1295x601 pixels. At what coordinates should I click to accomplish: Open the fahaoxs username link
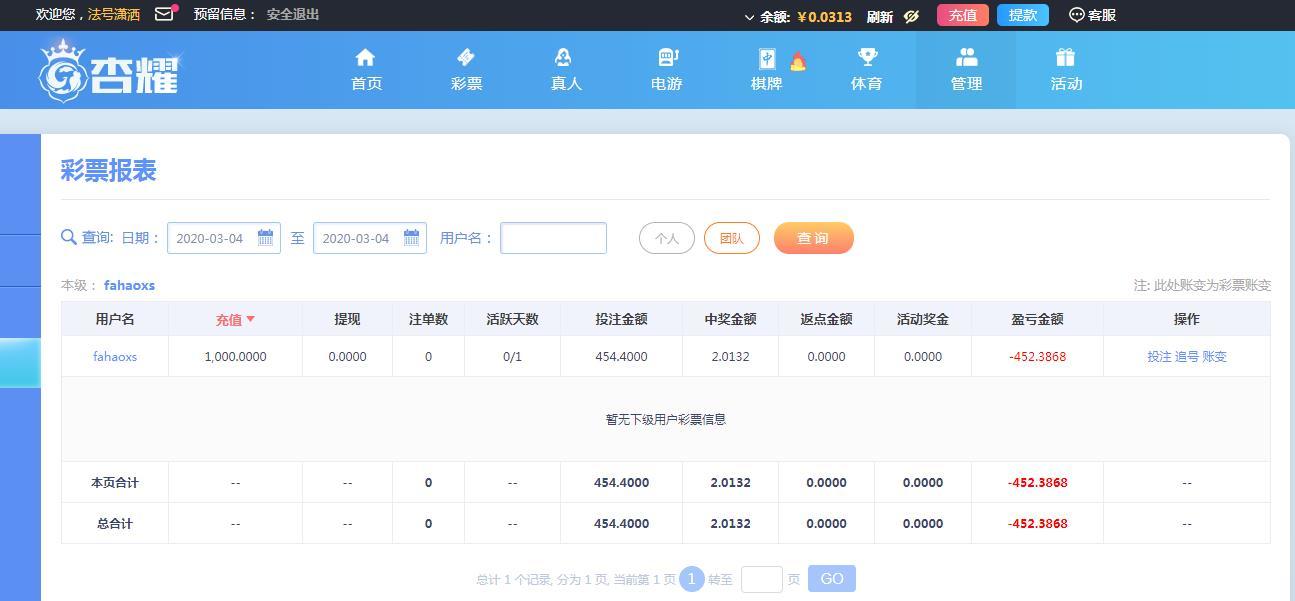pyautogui.click(x=114, y=356)
